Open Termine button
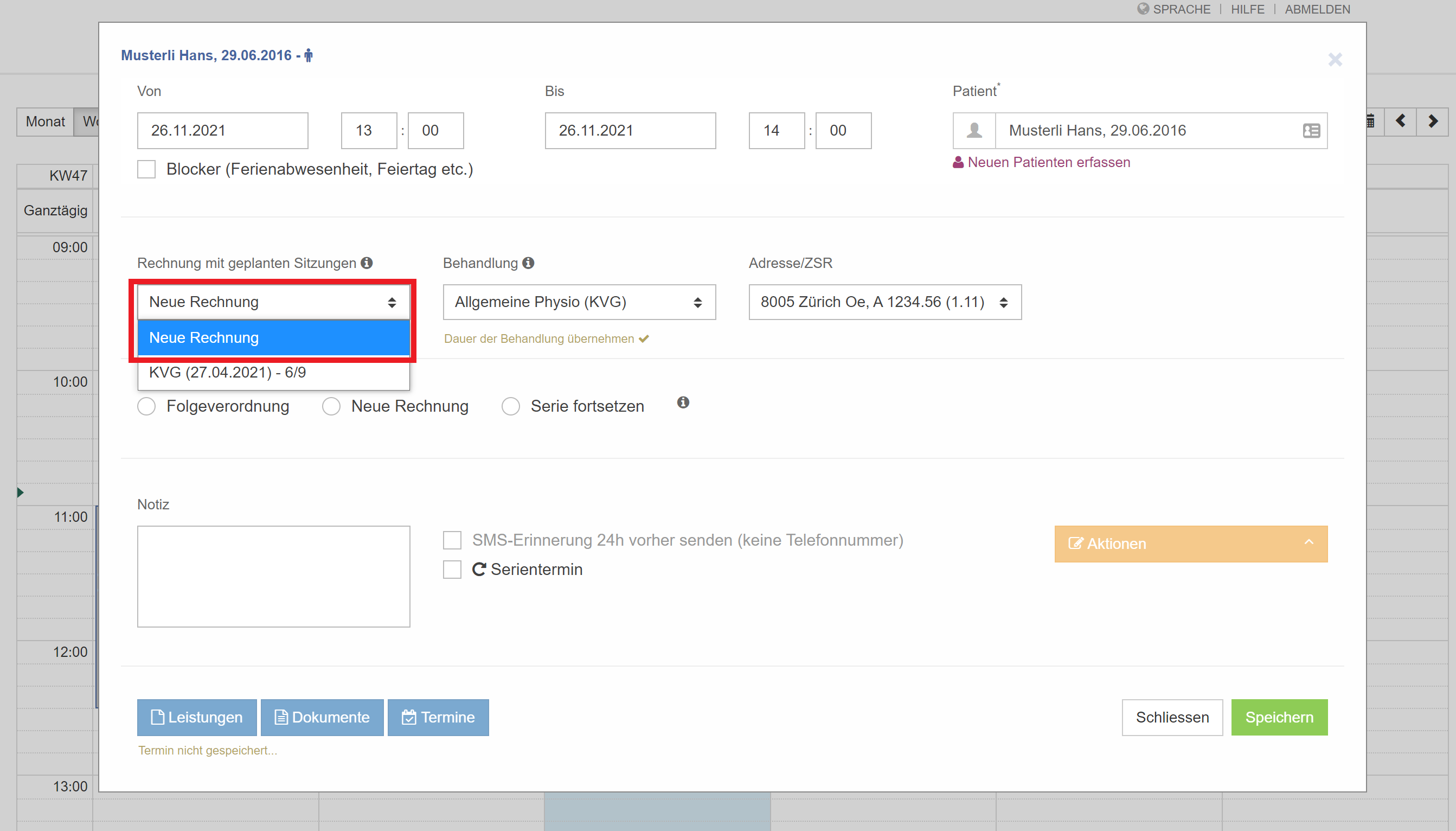The height and width of the screenshot is (831, 1456). pos(438,718)
